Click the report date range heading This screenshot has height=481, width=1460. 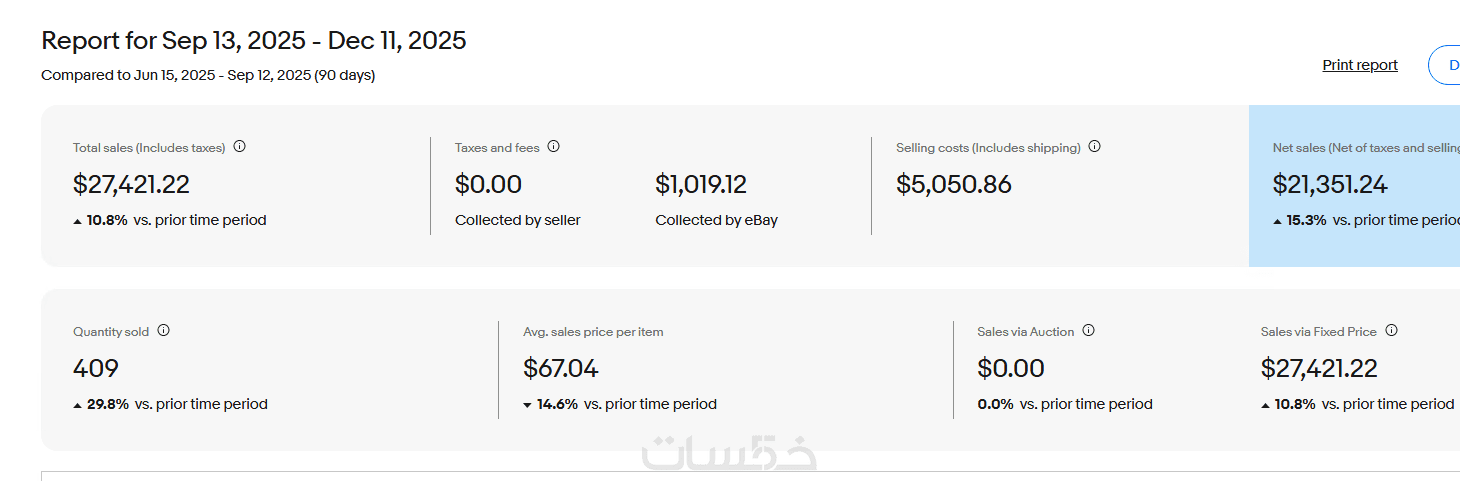click(x=253, y=41)
